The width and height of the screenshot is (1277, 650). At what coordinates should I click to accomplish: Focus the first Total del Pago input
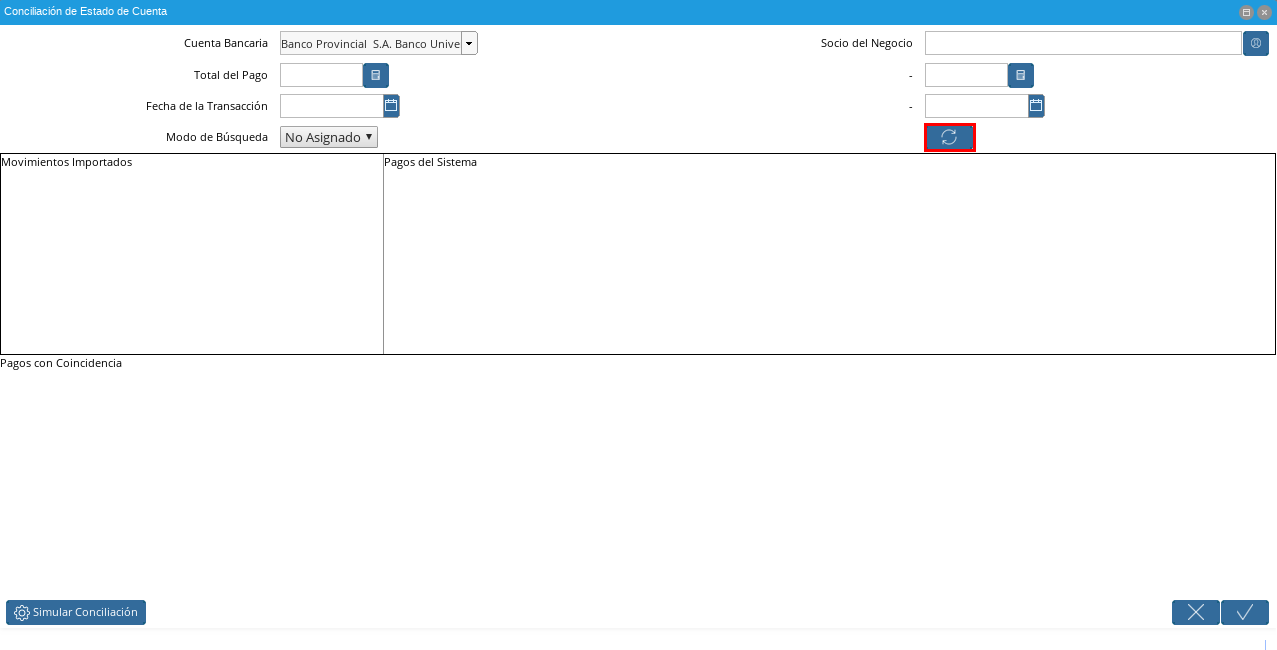321,75
